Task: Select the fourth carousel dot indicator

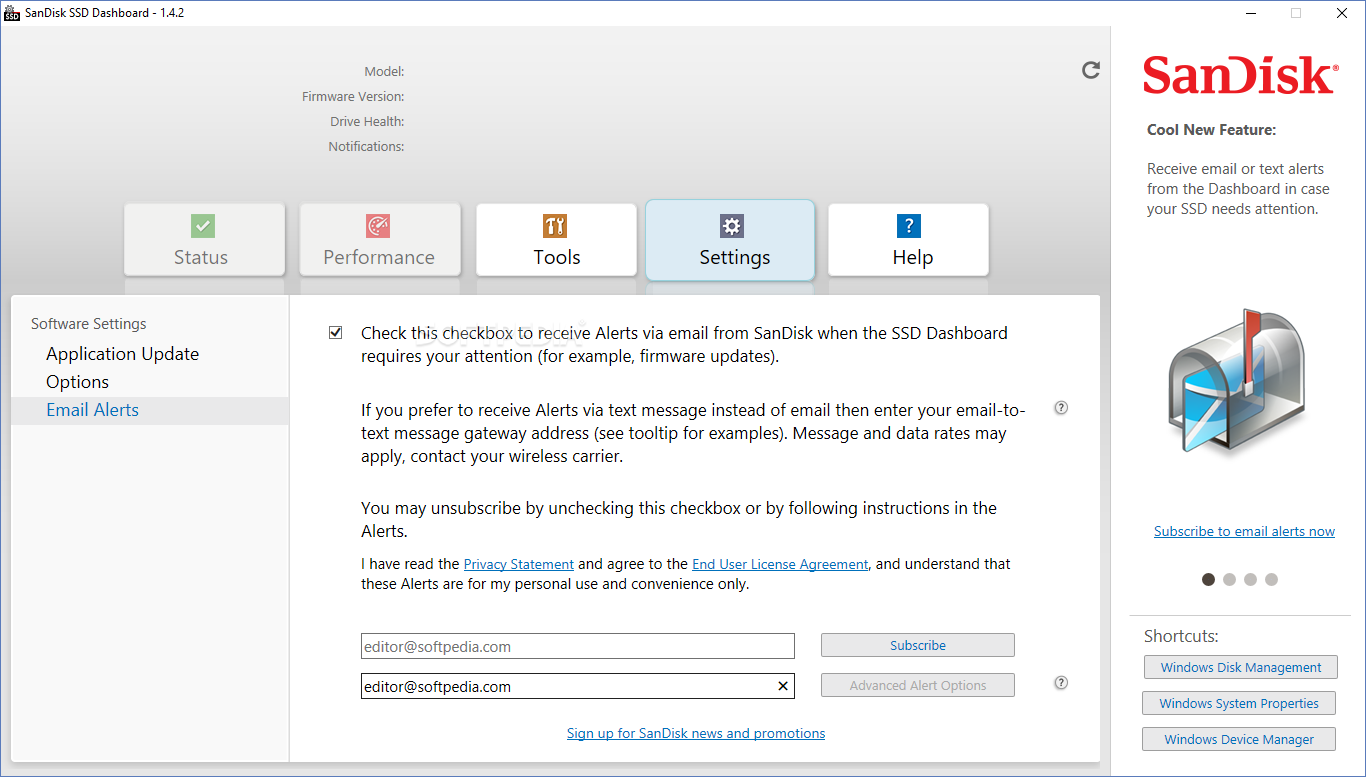Action: (1271, 579)
